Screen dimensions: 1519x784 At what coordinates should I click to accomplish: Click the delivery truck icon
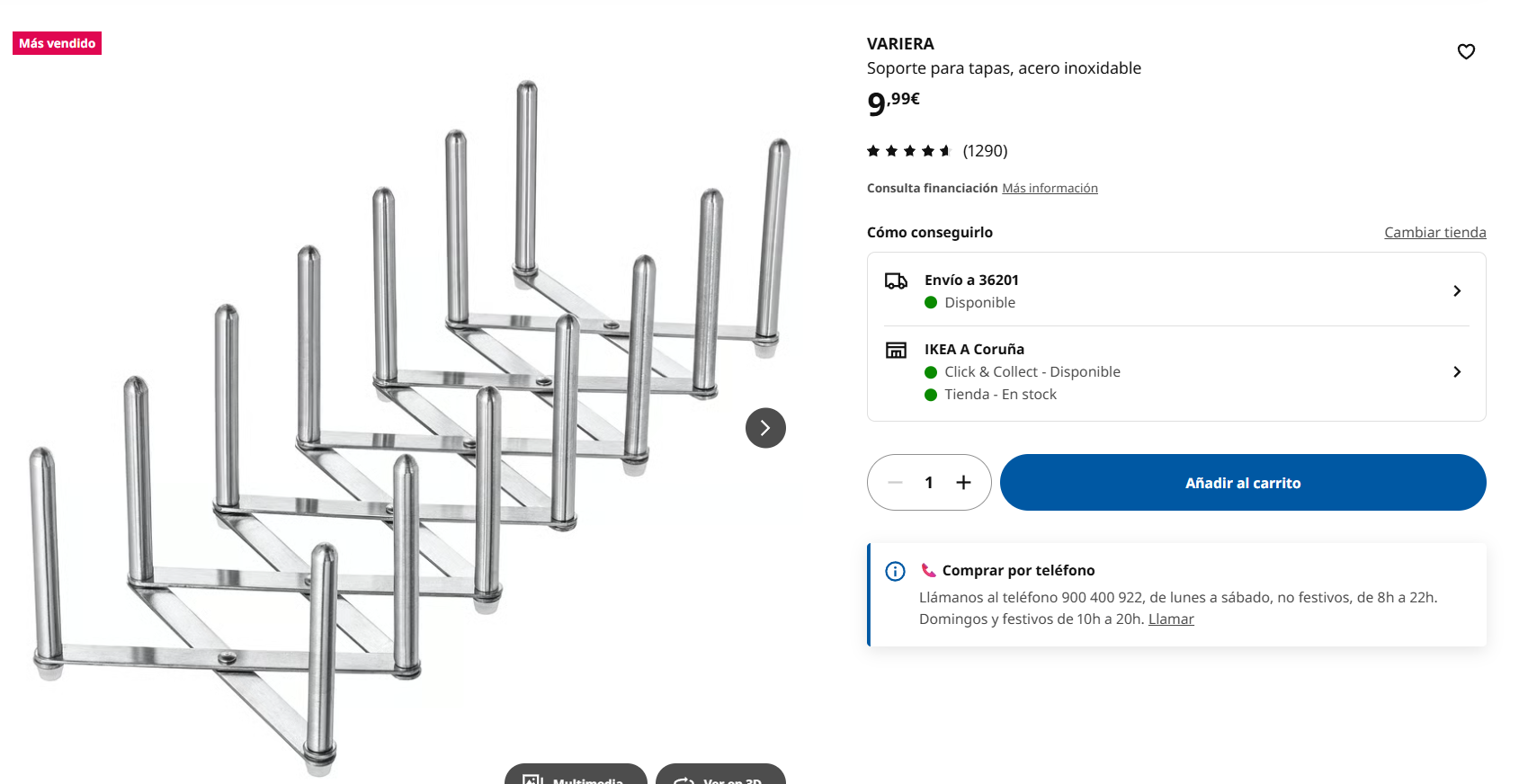[896, 281]
